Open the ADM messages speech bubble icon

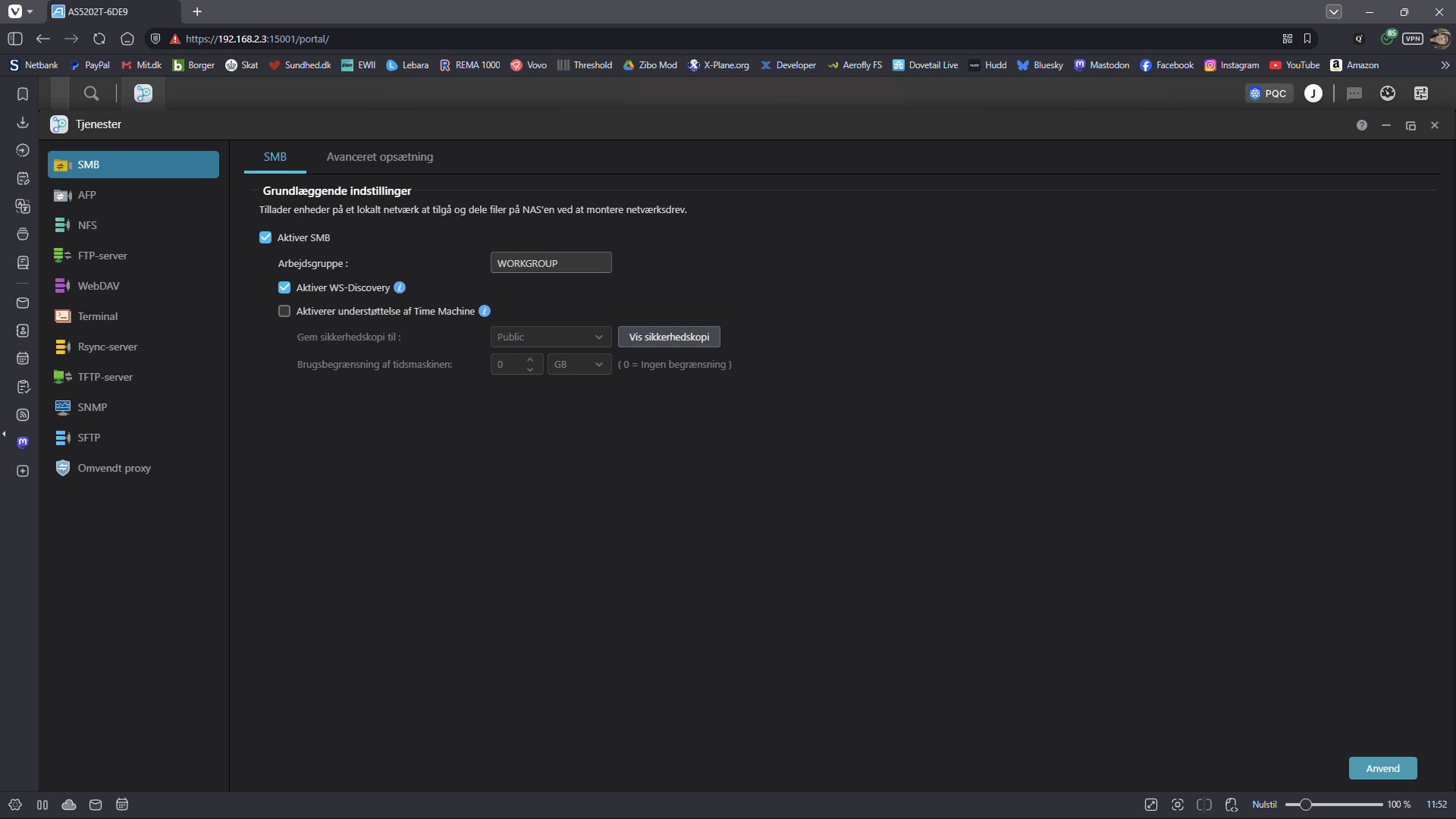[1354, 93]
